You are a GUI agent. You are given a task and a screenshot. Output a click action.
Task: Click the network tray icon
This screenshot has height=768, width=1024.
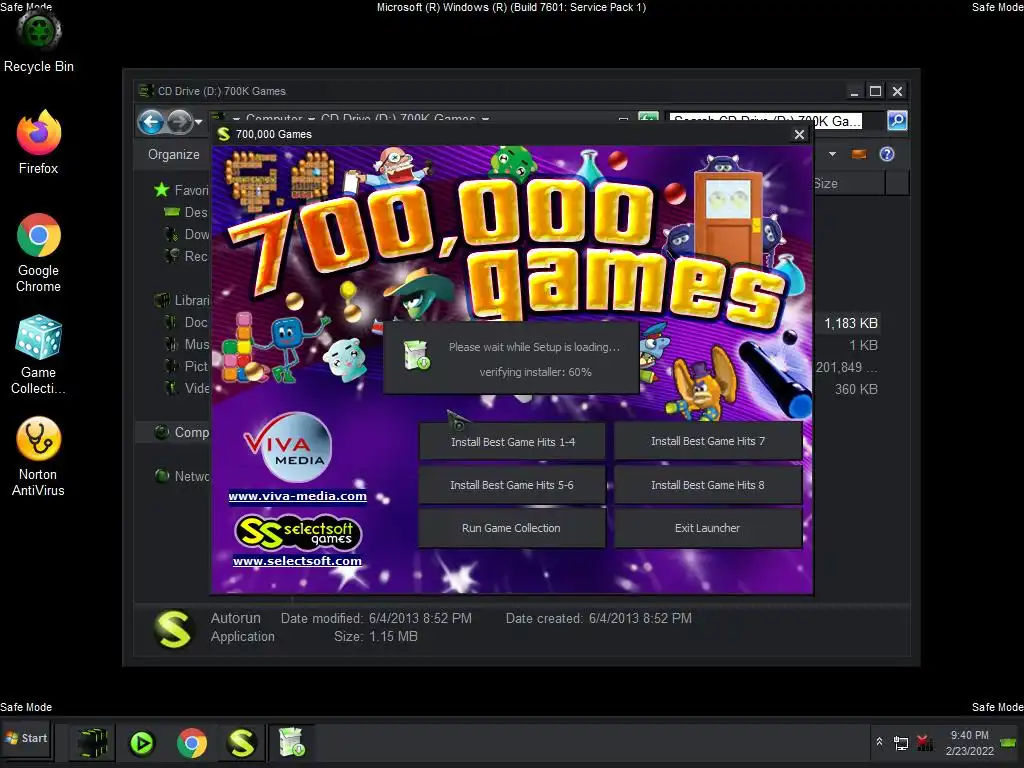901,743
